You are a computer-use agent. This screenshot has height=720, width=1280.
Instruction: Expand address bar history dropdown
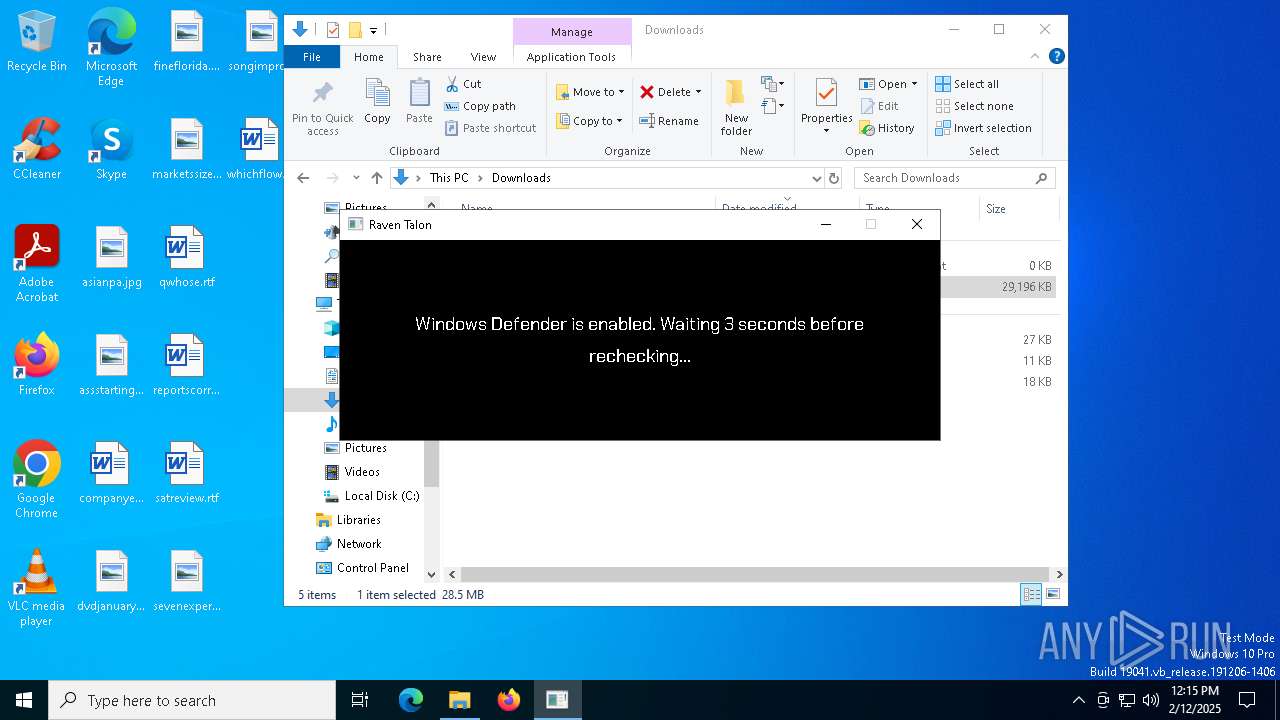point(817,178)
